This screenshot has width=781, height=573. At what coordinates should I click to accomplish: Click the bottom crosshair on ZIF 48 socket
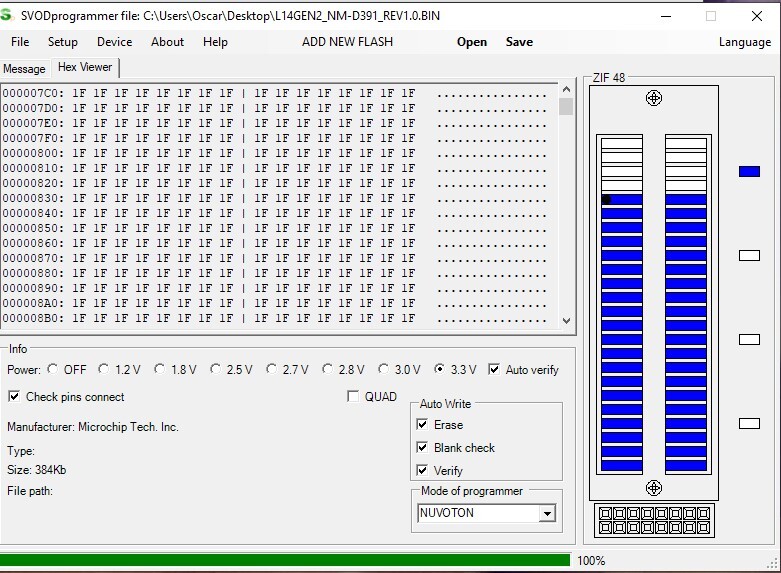pos(654,488)
